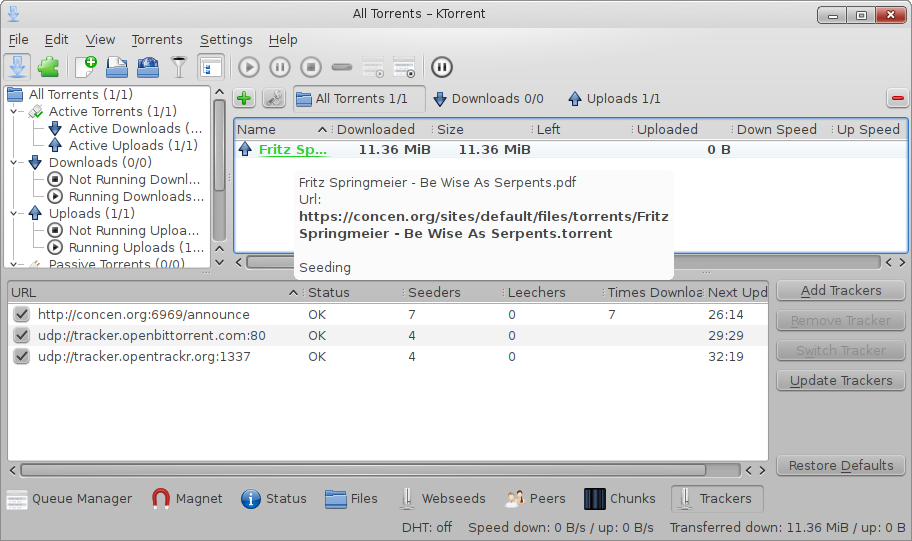
Task: Remove torrent using the toolbar minus icon
Action: coord(342,67)
